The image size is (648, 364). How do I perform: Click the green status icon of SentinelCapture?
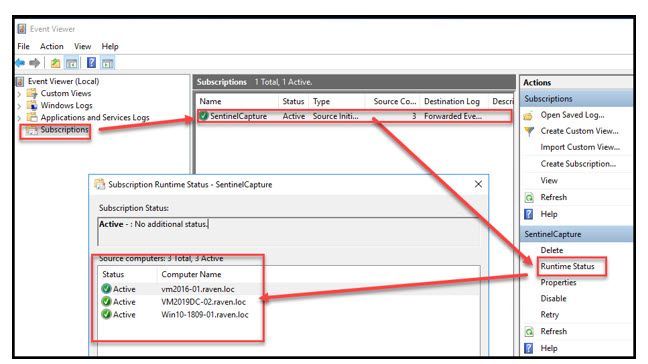203,116
